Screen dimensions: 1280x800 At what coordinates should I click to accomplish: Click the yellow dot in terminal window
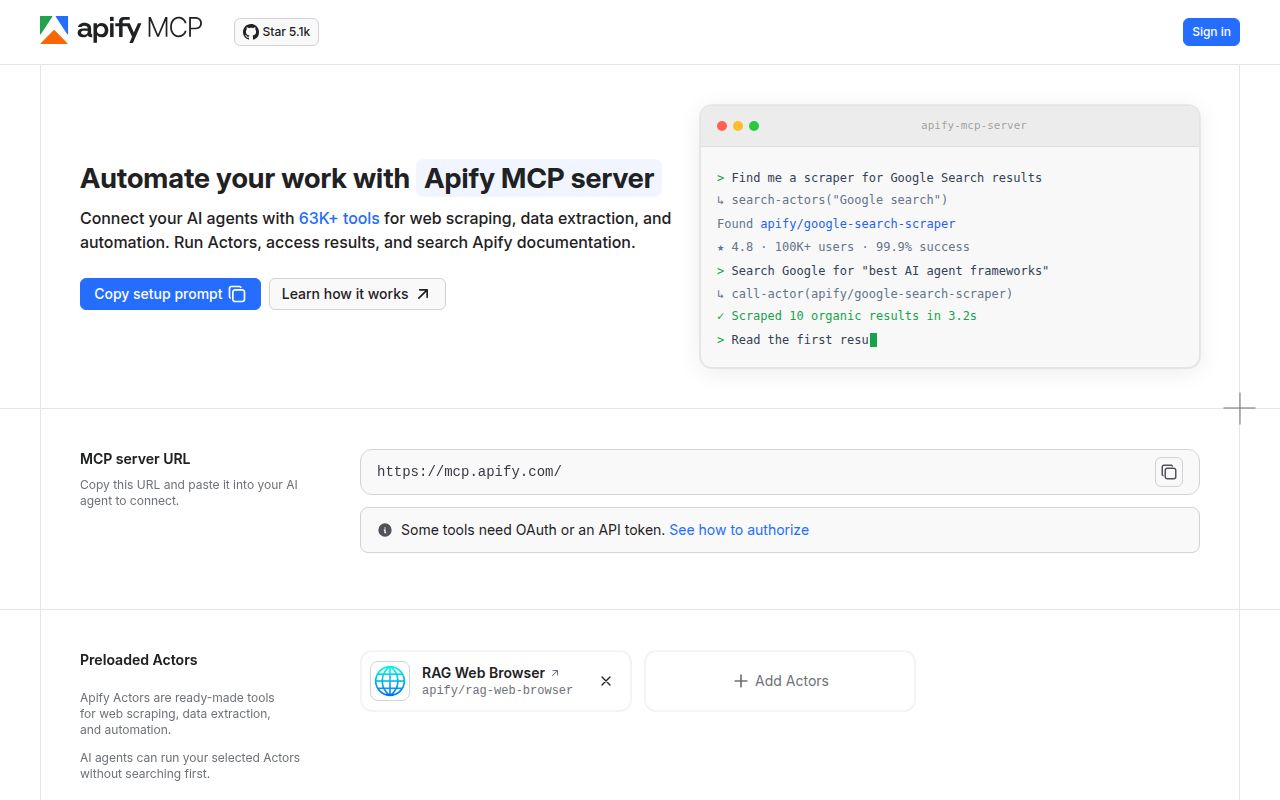point(738,126)
